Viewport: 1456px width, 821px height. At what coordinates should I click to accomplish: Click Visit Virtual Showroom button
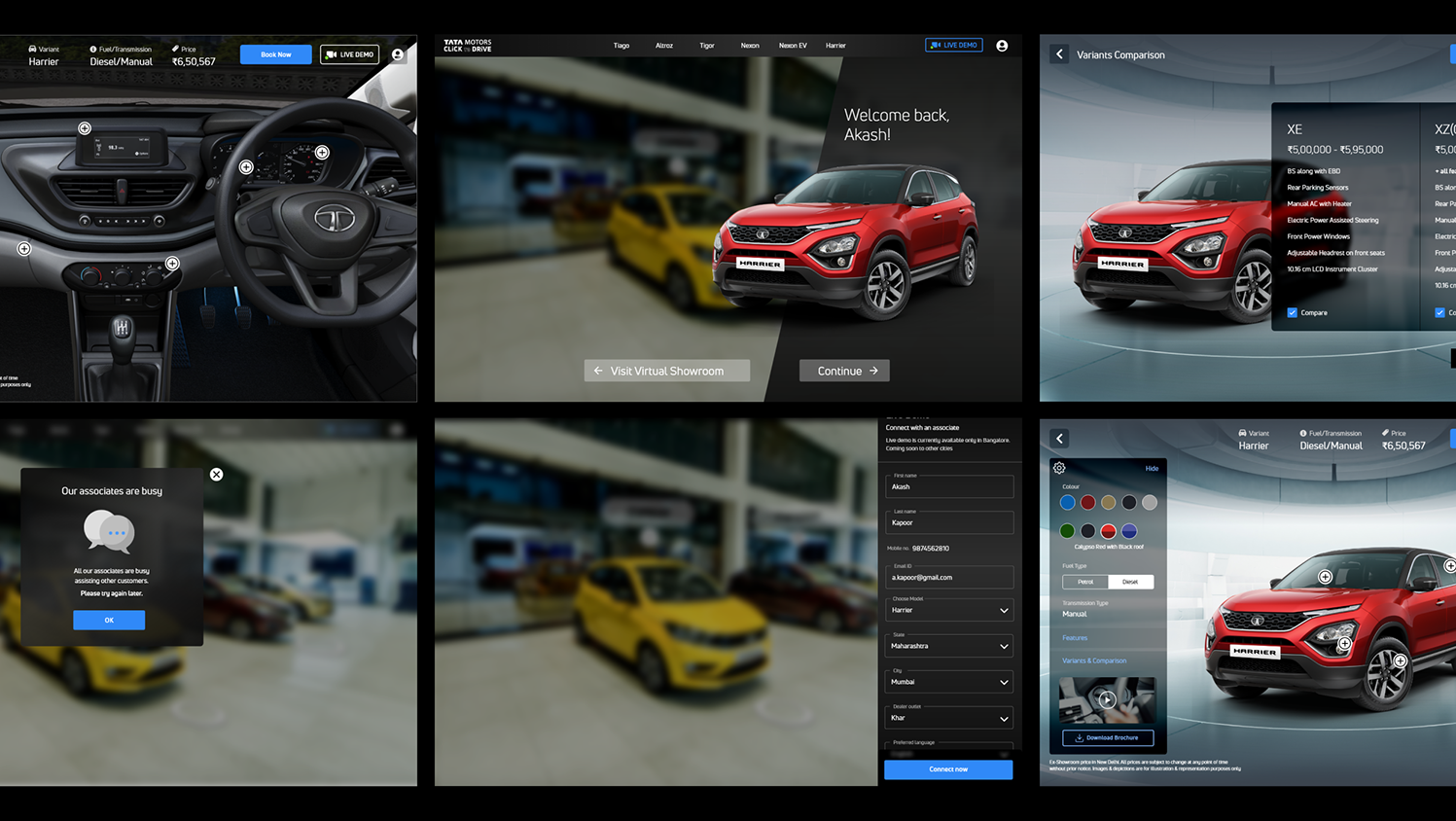(x=666, y=371)
